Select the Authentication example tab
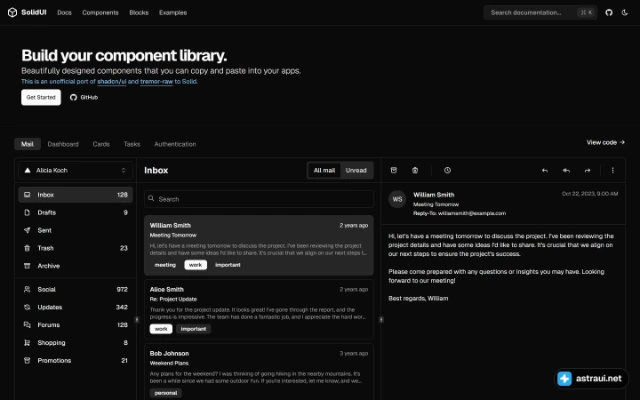640x400 pixels. click(175, 144)
